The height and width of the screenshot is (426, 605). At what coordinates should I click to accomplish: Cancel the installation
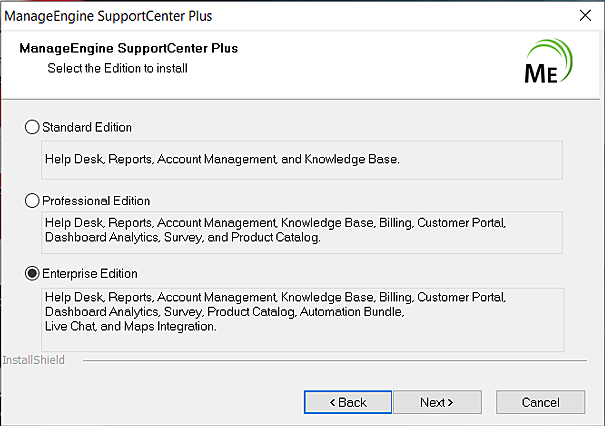[540, 402]
